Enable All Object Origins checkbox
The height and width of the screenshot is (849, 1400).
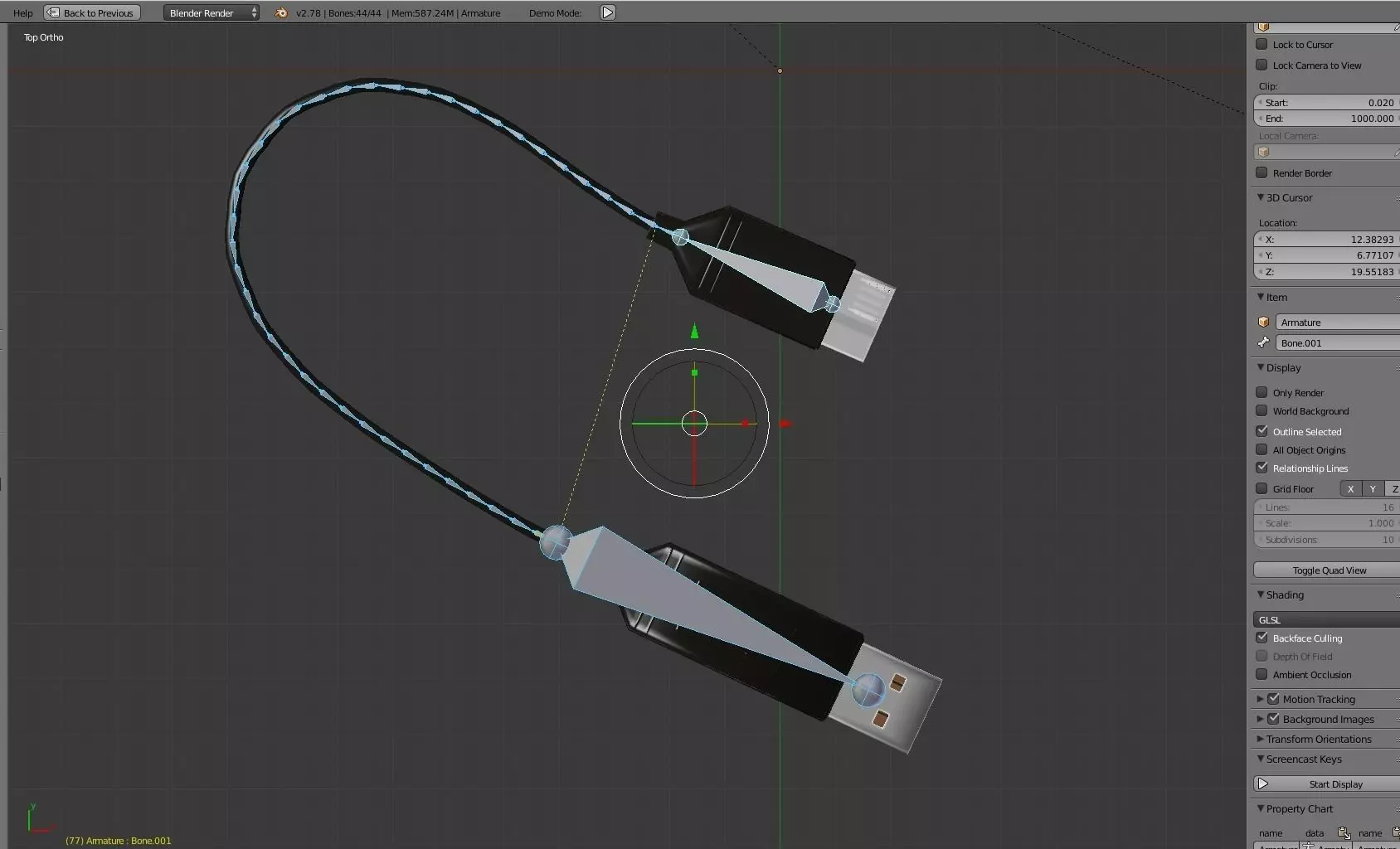point(1261,449)
